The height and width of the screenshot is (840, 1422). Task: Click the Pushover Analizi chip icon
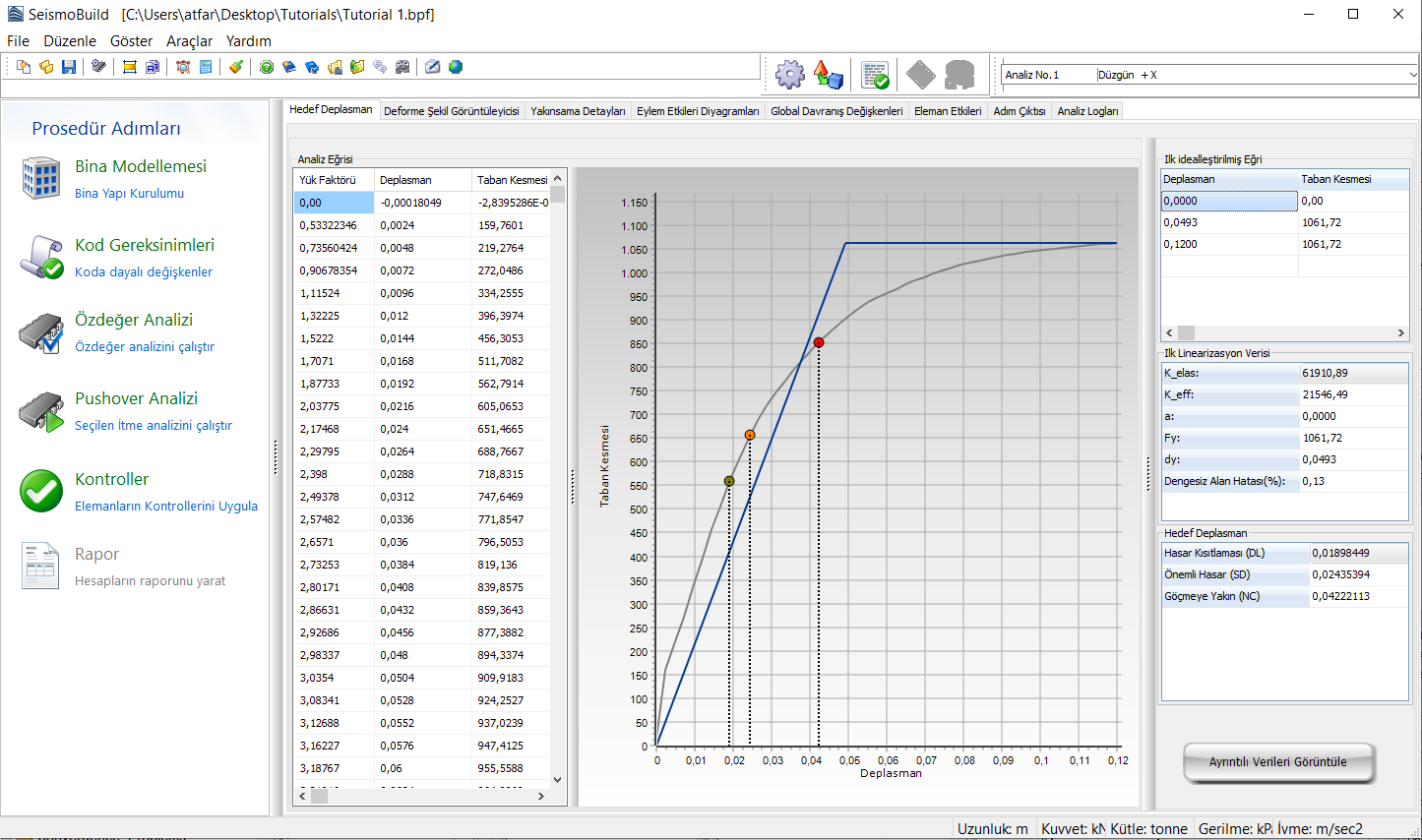click(41, 411)
